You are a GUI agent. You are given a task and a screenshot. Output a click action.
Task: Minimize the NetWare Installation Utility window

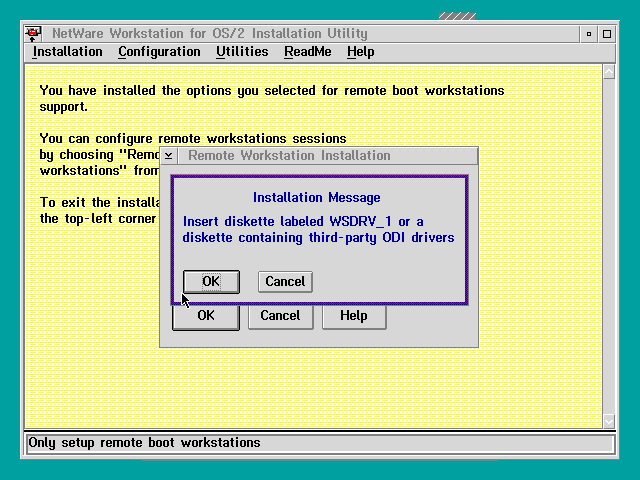click(x=589, y=34)
